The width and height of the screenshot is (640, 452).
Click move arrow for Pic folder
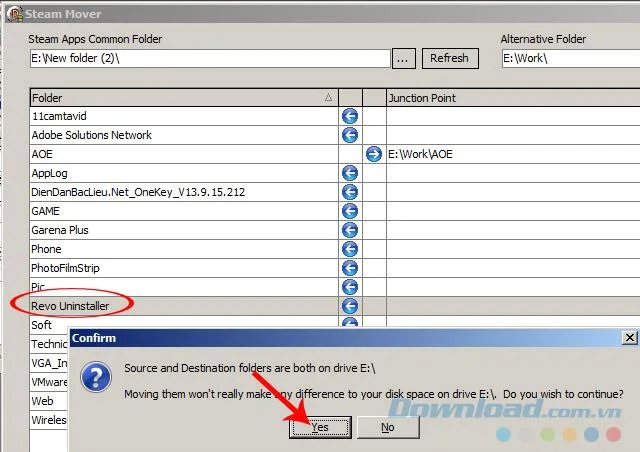[x=350, y=287]
